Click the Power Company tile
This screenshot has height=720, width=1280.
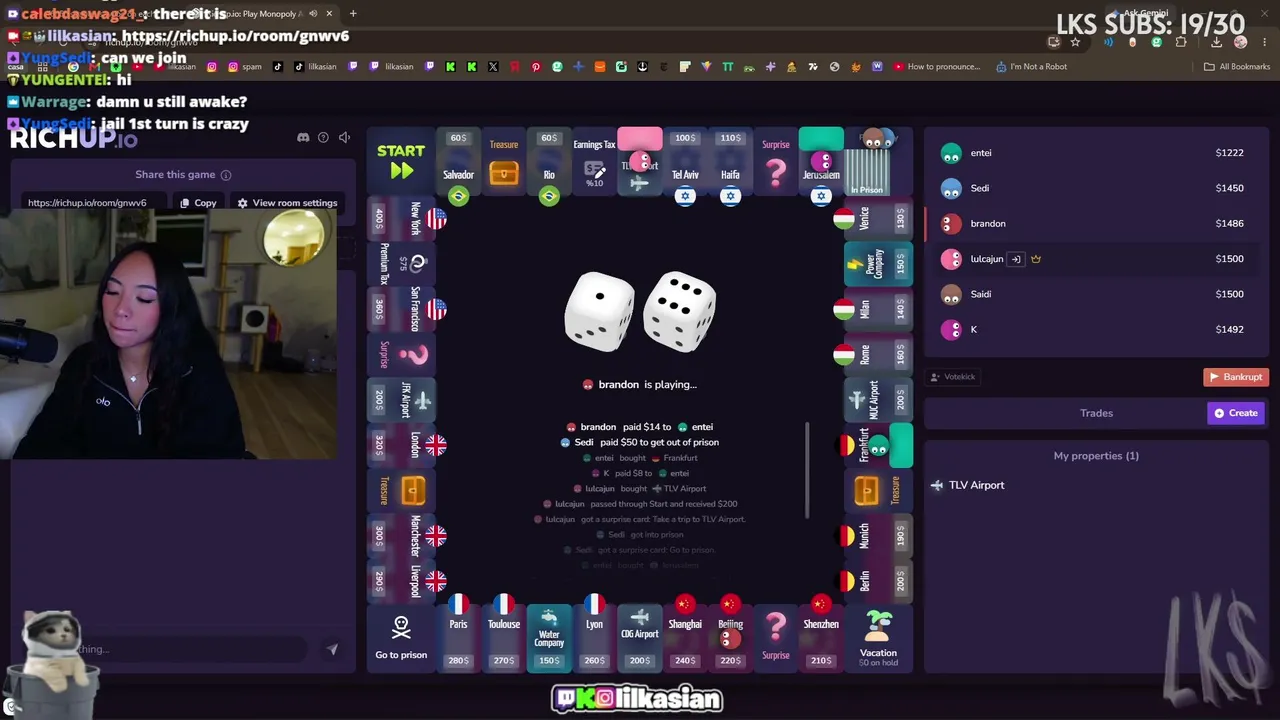(x=878, y=264)
